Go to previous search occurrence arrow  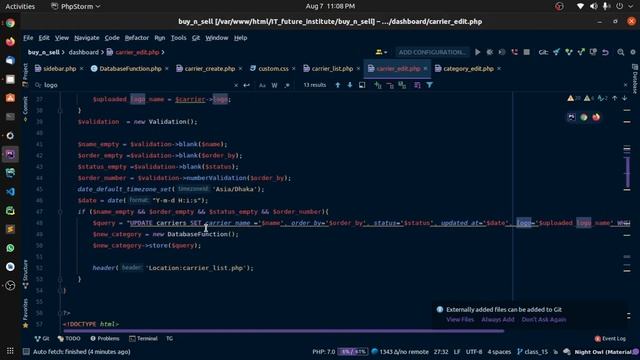(x=338, y=85)
